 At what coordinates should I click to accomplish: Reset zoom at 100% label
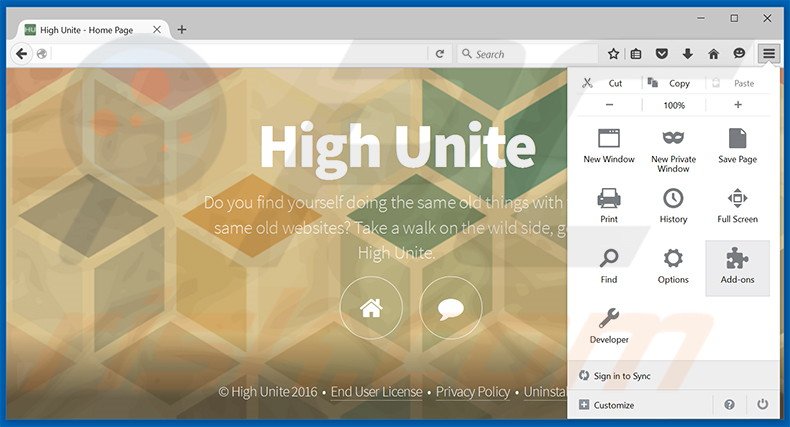(674, 105)
